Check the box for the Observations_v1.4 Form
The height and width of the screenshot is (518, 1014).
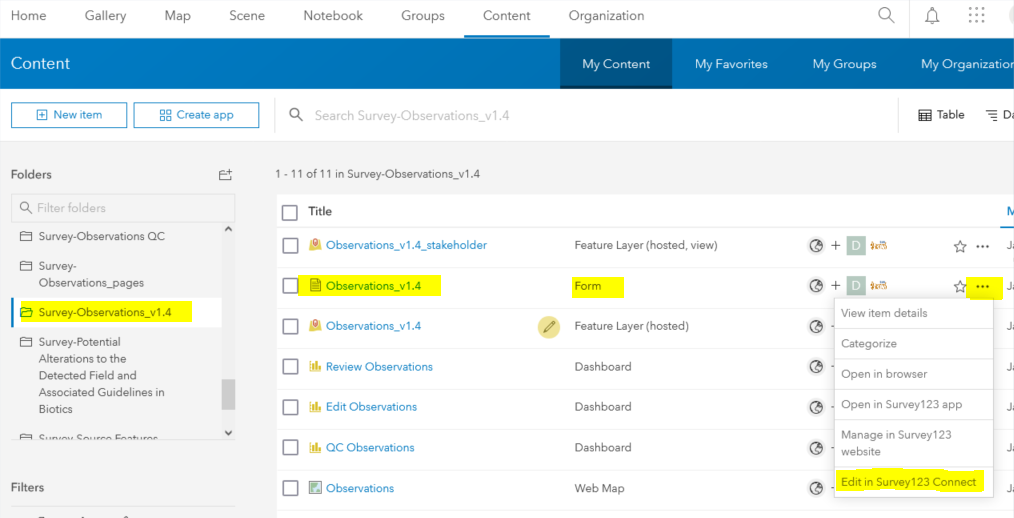(290, 286)
